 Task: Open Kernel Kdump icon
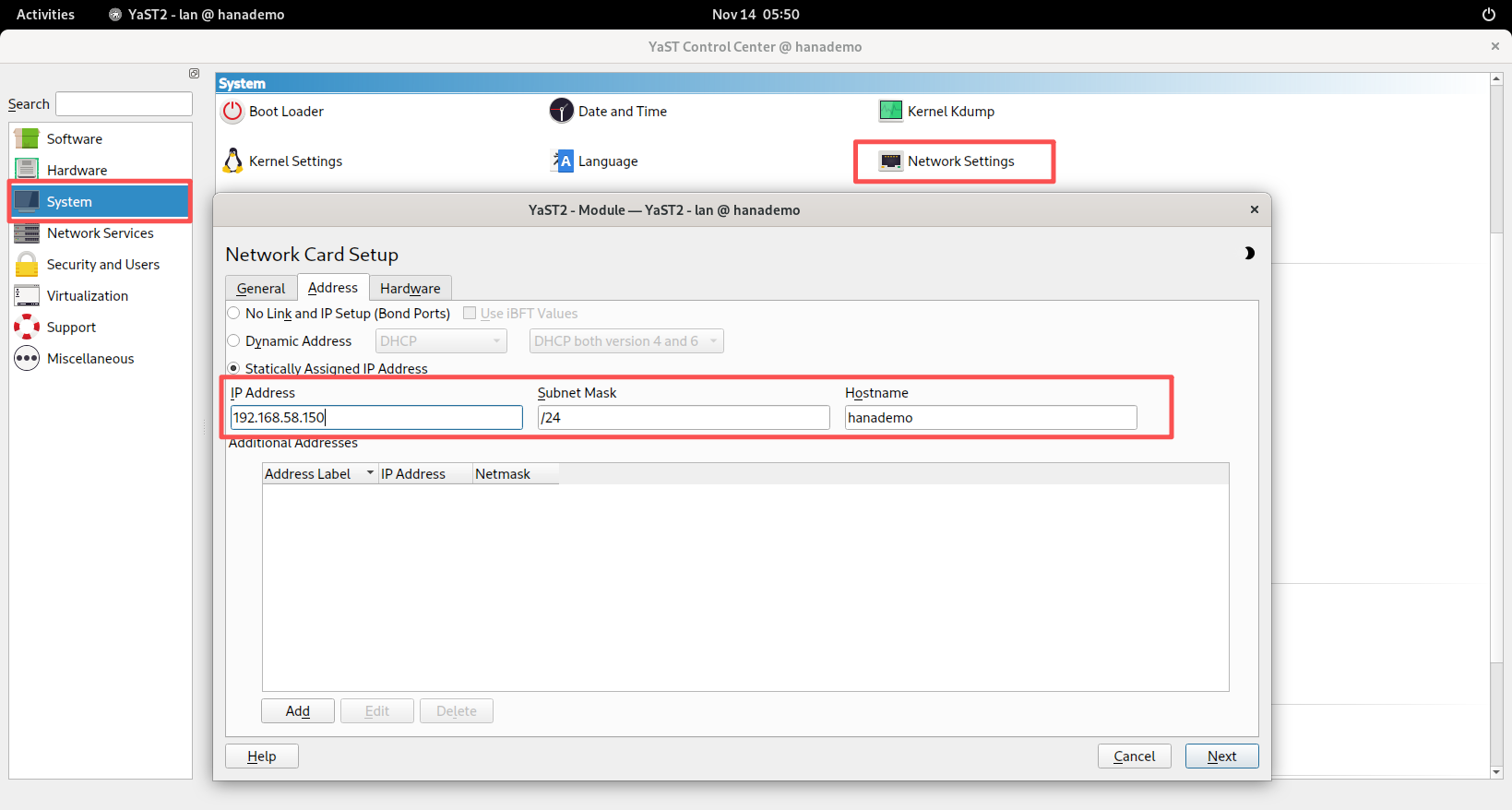891,112
